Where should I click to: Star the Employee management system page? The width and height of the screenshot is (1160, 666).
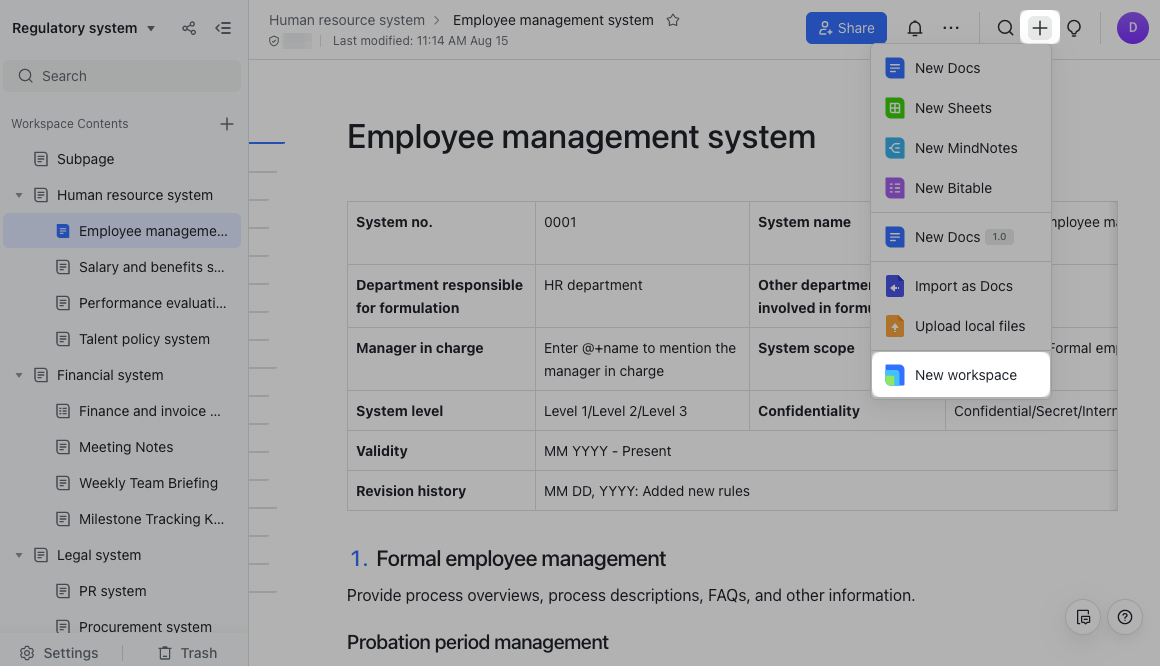[x=673, y=20]
